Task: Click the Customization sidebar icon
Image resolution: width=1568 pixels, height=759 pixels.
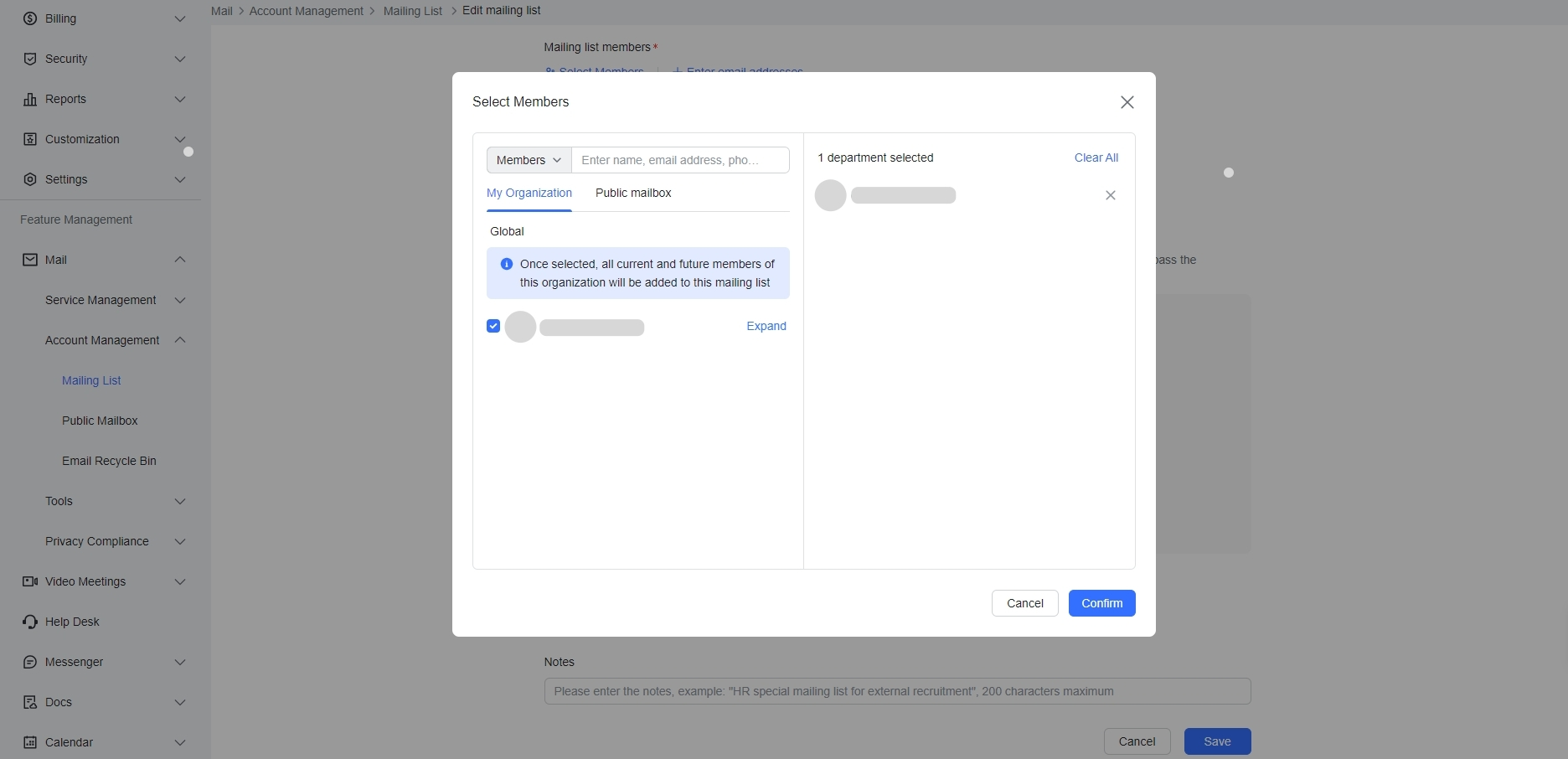Action: point(29,139)
